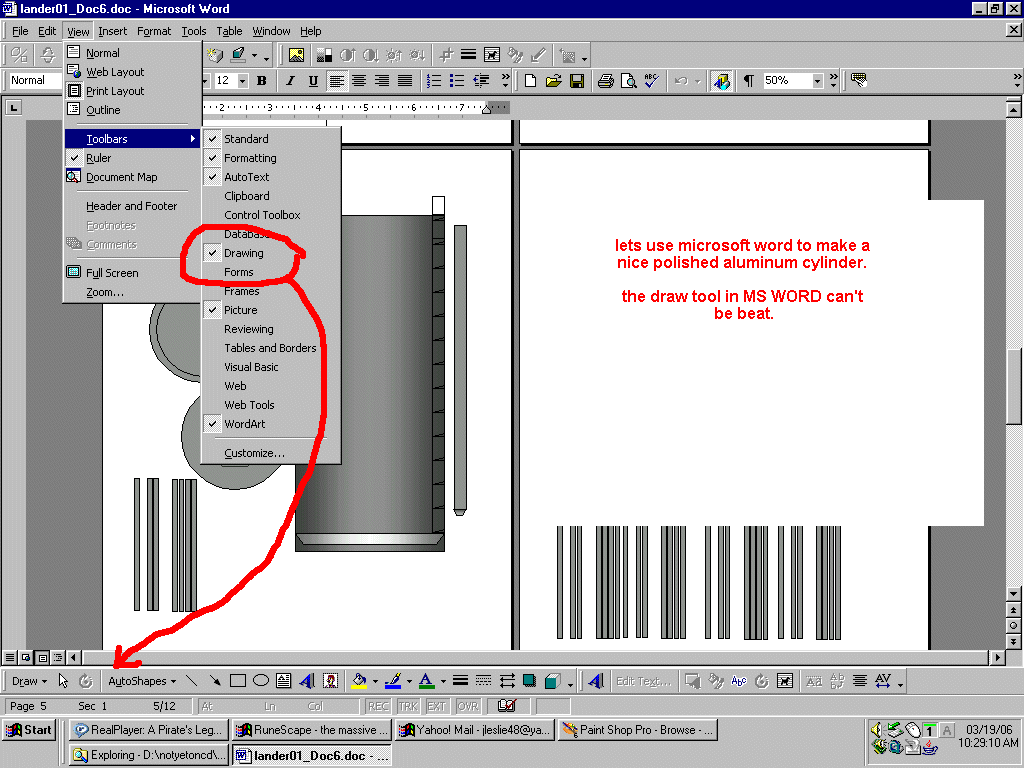Uncheck the WordArt toolbar in the submenu
The image size is (1024, 768).
(271, 424)
